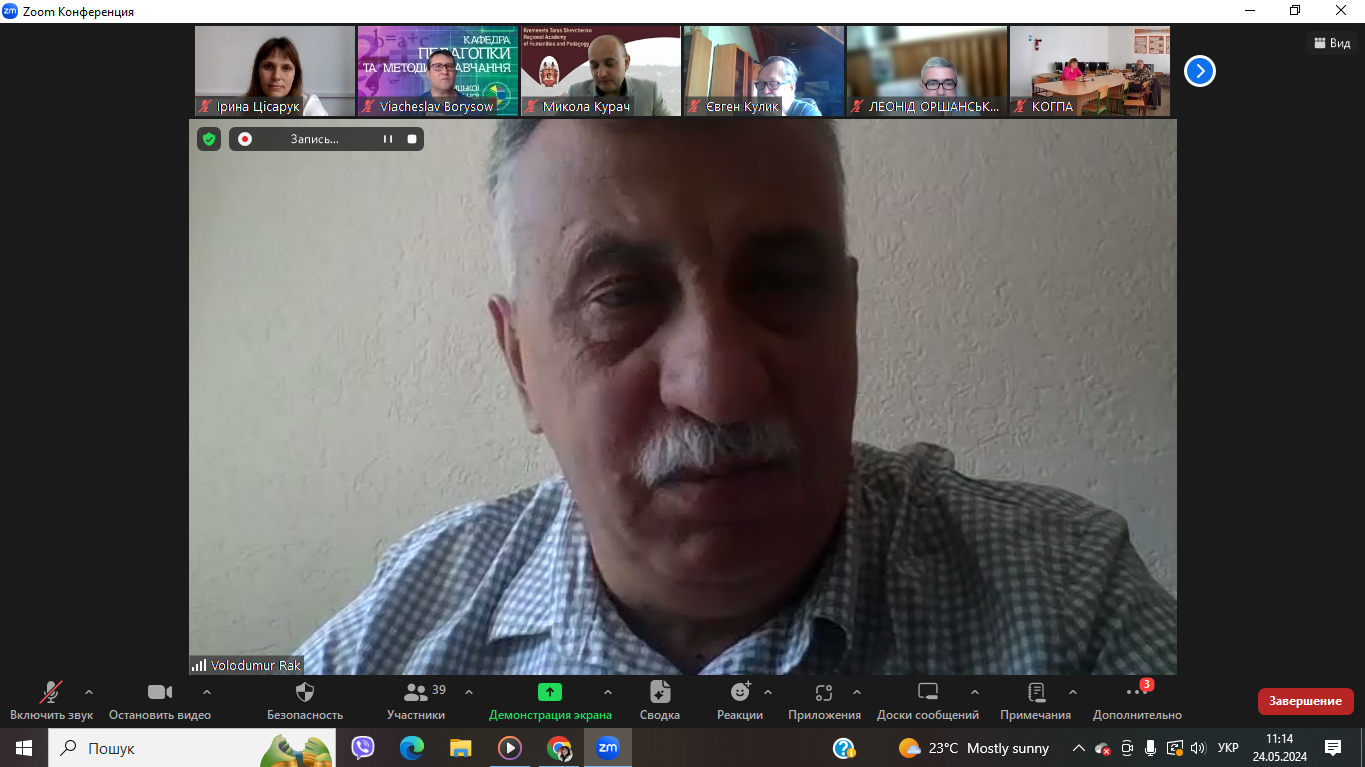Click the green encryption shield icon
The width and height of the screenshot is (1365, 767).
209,139
